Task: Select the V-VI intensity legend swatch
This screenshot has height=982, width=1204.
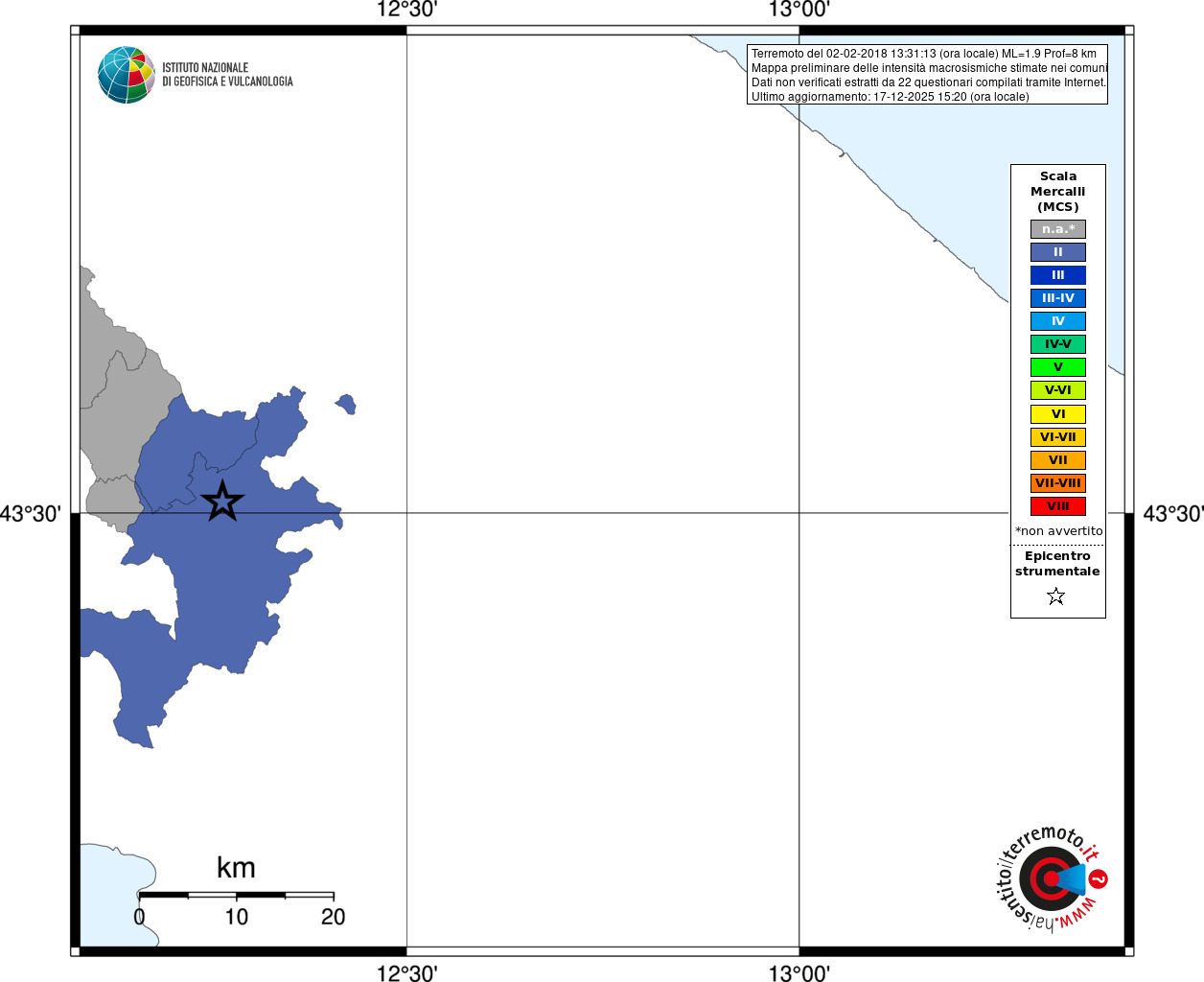Action: pos(1058,390)
